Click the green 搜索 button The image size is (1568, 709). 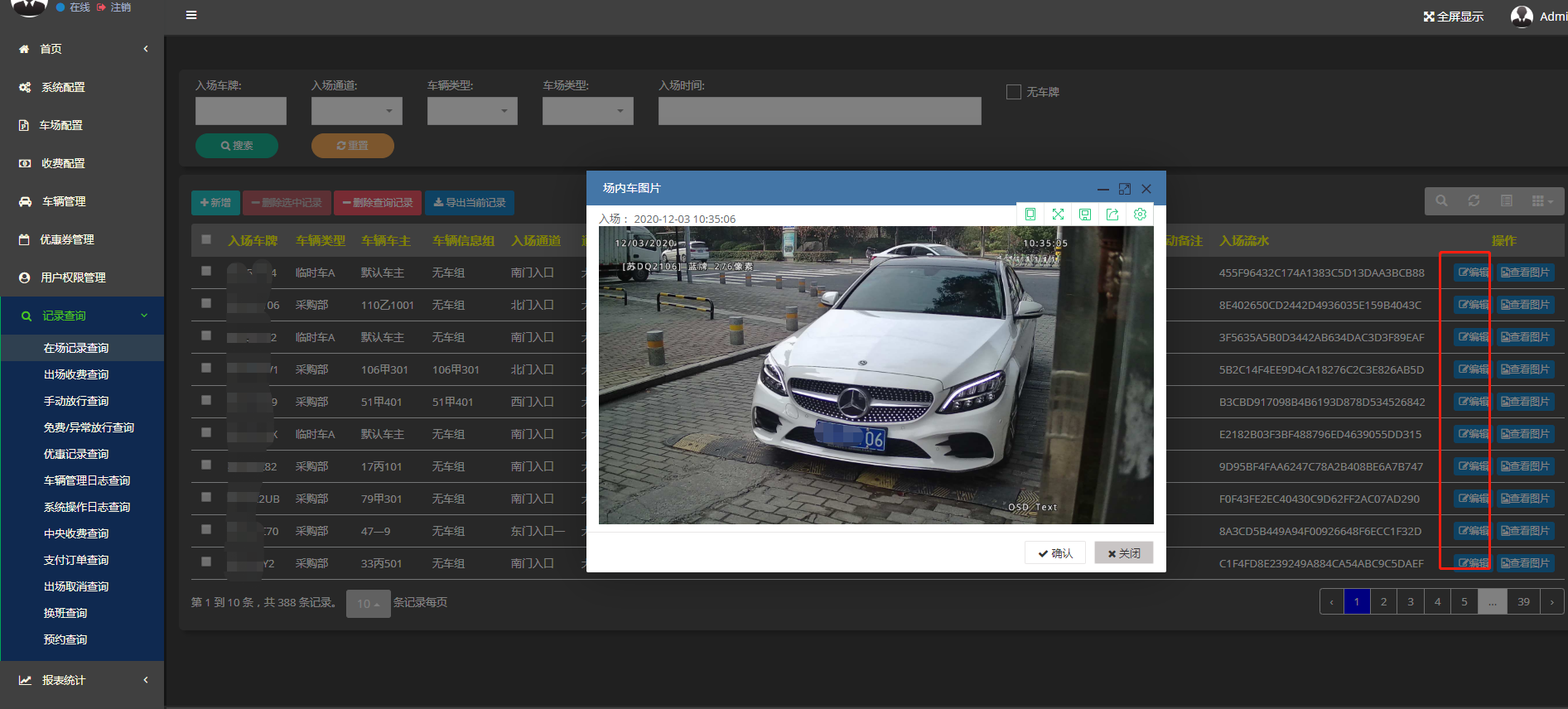tap(237, 146)
